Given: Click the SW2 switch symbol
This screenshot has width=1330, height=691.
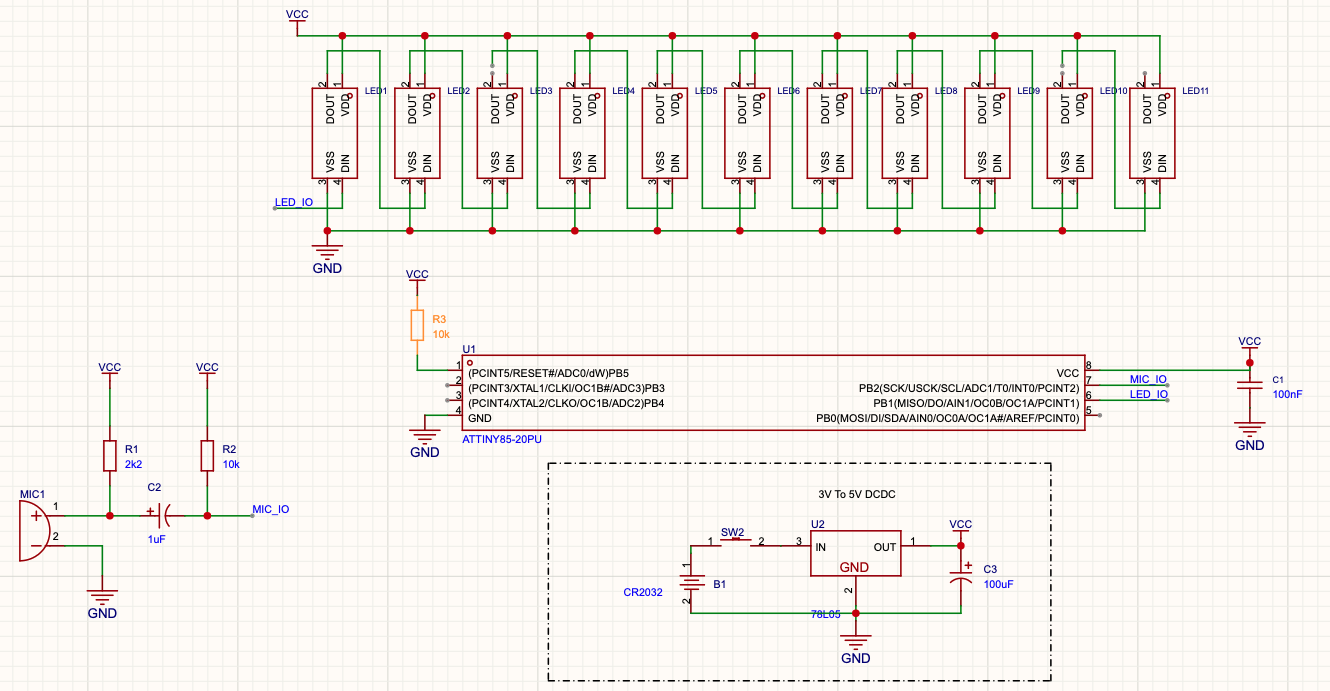Looking at the screenshot, I should click(x=737, y=543).
